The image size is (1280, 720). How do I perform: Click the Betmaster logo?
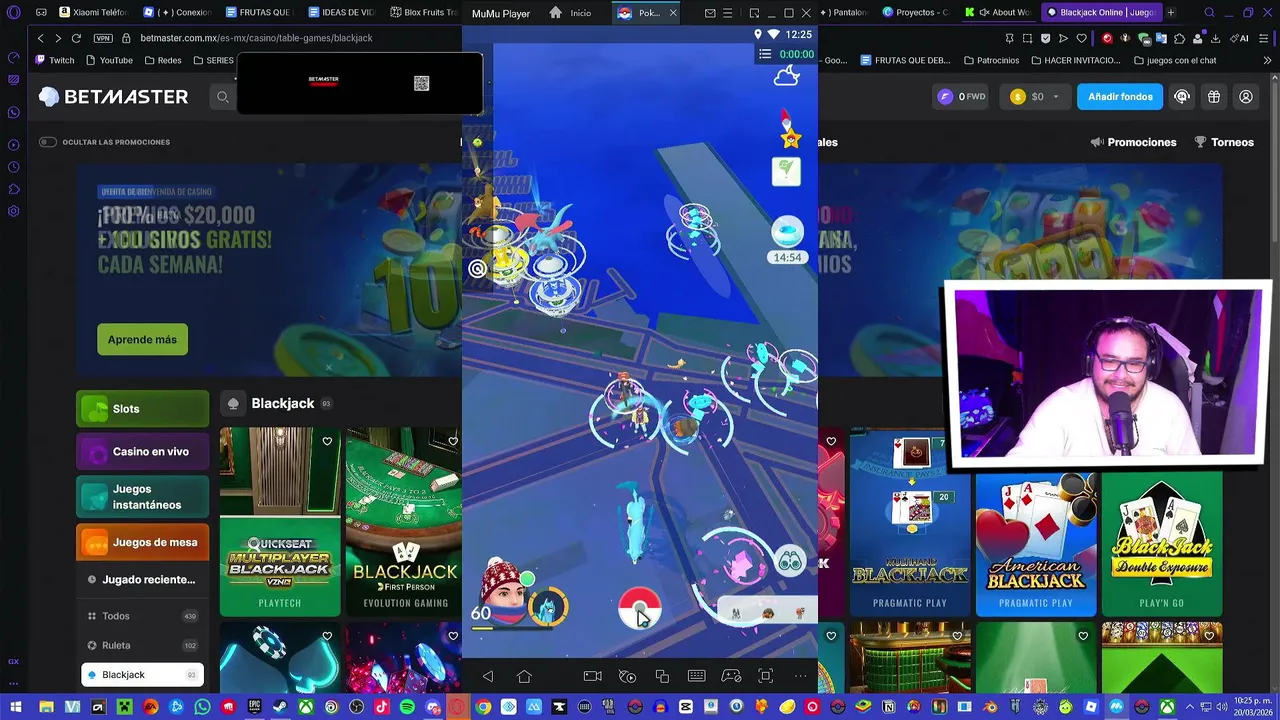[113, 97]
